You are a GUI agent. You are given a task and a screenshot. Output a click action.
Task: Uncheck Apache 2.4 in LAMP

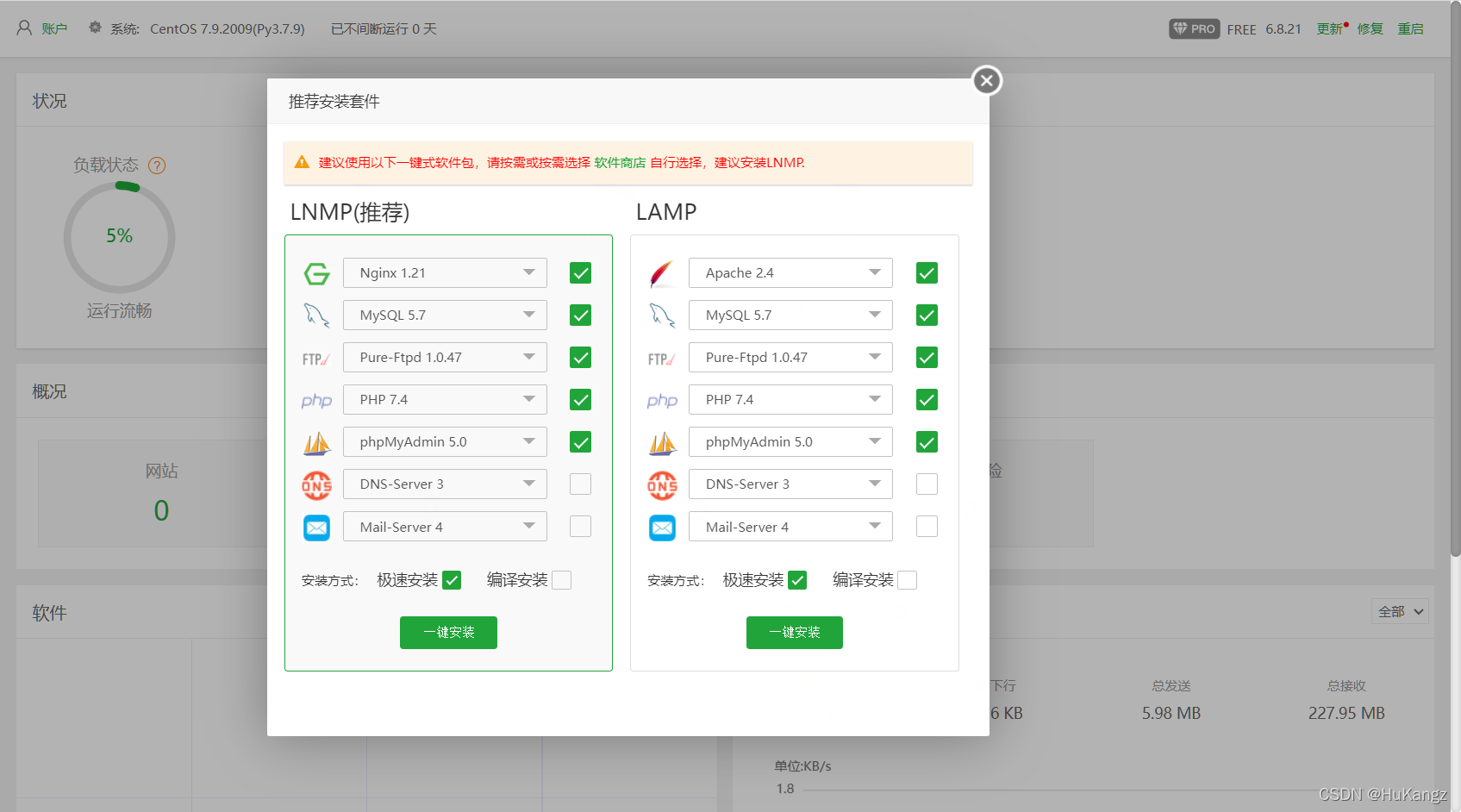(x=927, y=273)
